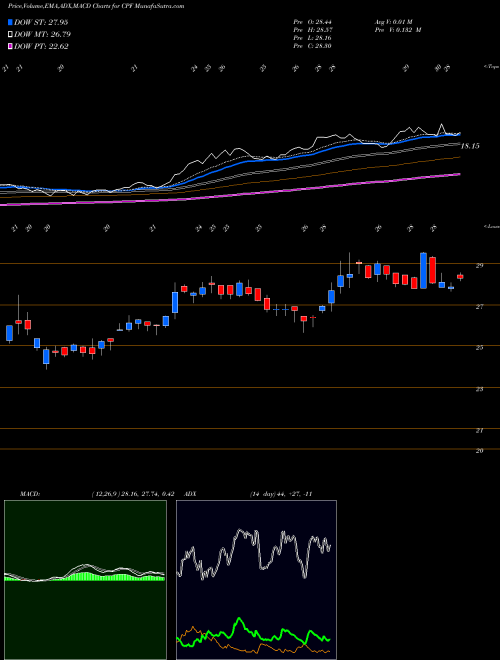Click the '<Tops' label
This screenshot has height=660, width=500.
coord(491,67)
